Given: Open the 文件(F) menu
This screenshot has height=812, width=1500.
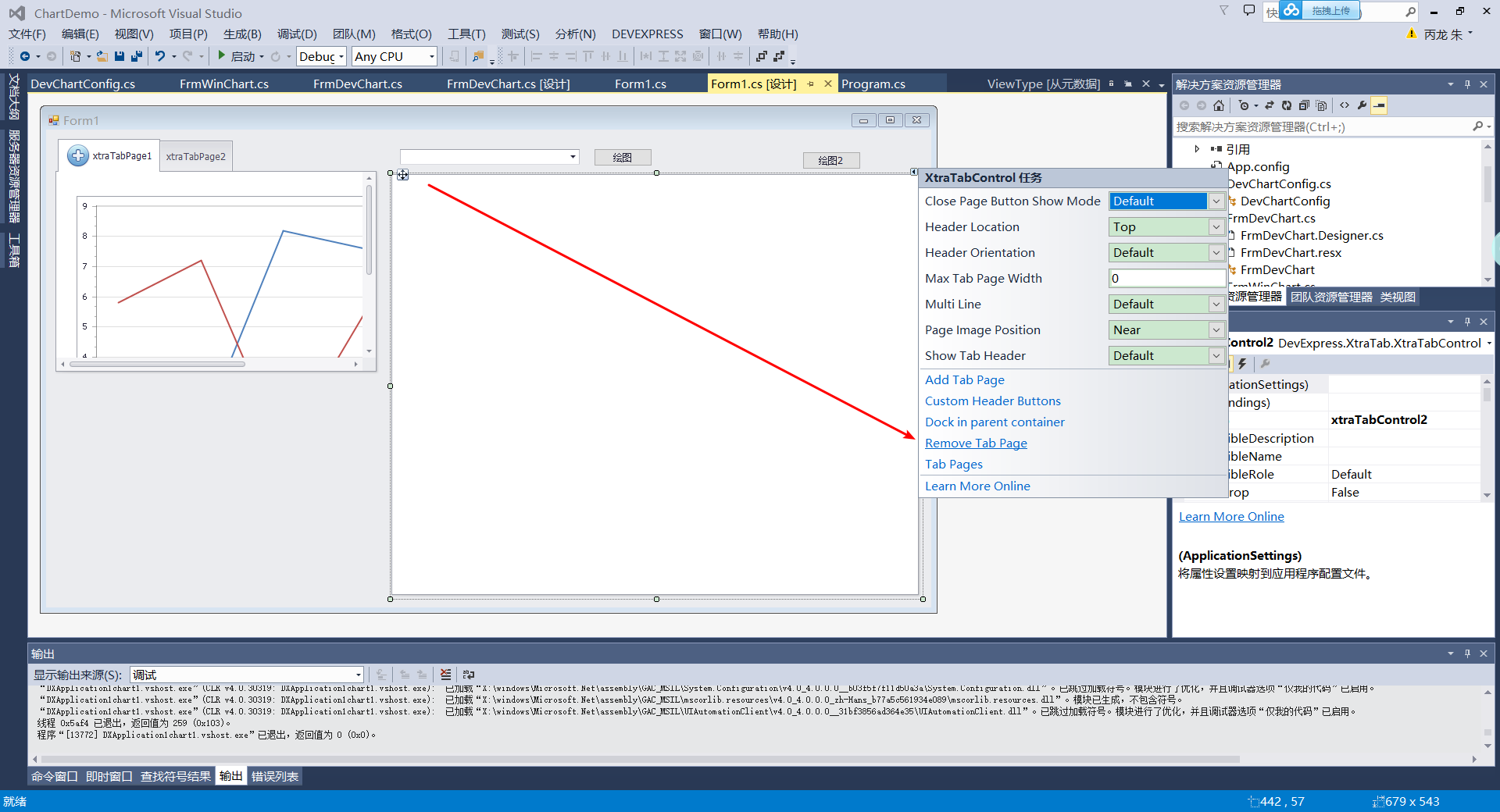Looking at the screenshot, I should click(x=27, y=34).
